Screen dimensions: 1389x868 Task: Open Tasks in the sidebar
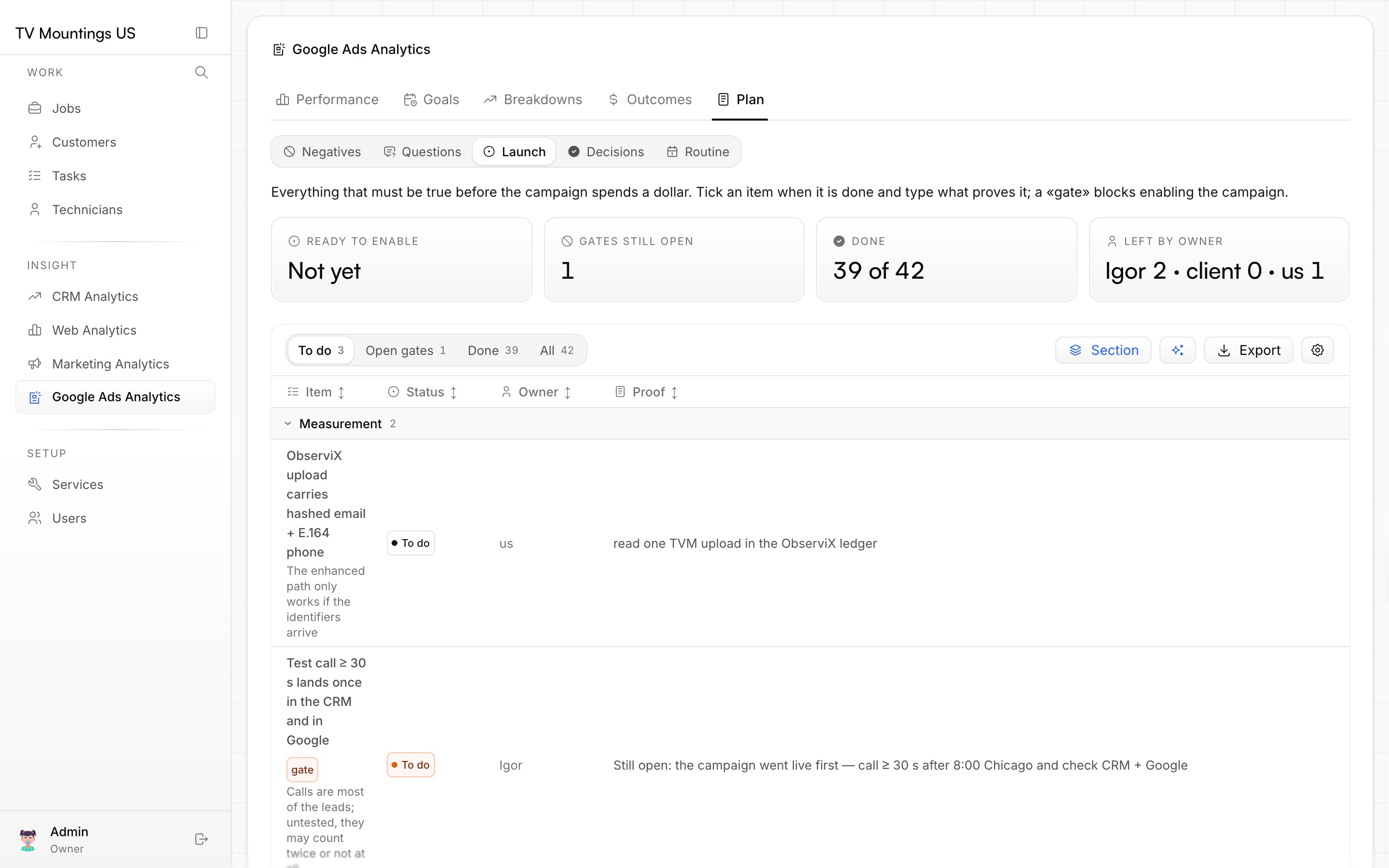click(115, 176)
